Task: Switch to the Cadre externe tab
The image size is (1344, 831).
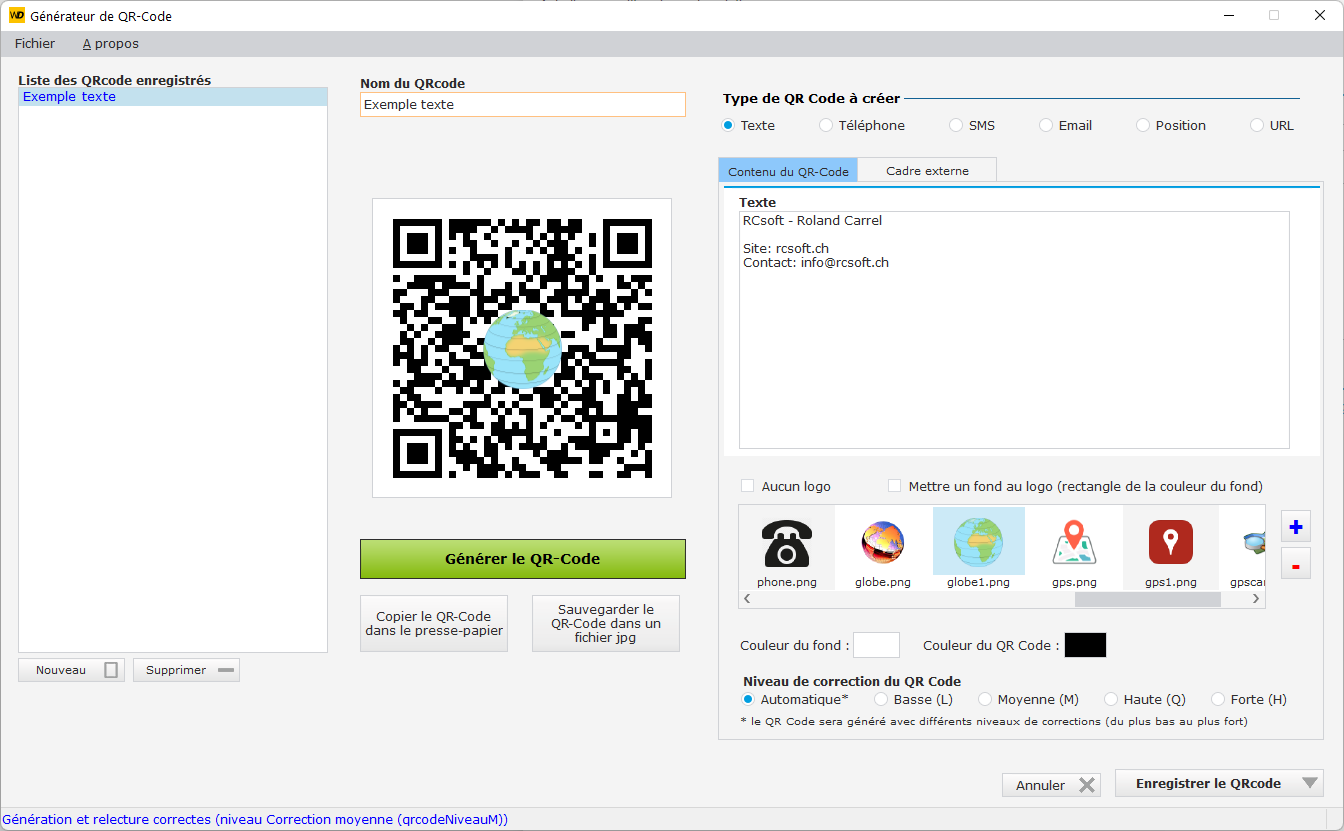Action: click(927, 170)
